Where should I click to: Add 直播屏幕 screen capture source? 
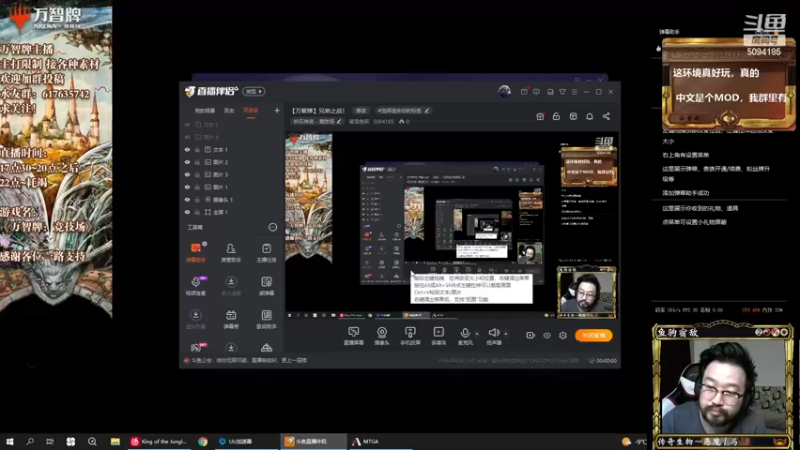(x=354, y=336)
